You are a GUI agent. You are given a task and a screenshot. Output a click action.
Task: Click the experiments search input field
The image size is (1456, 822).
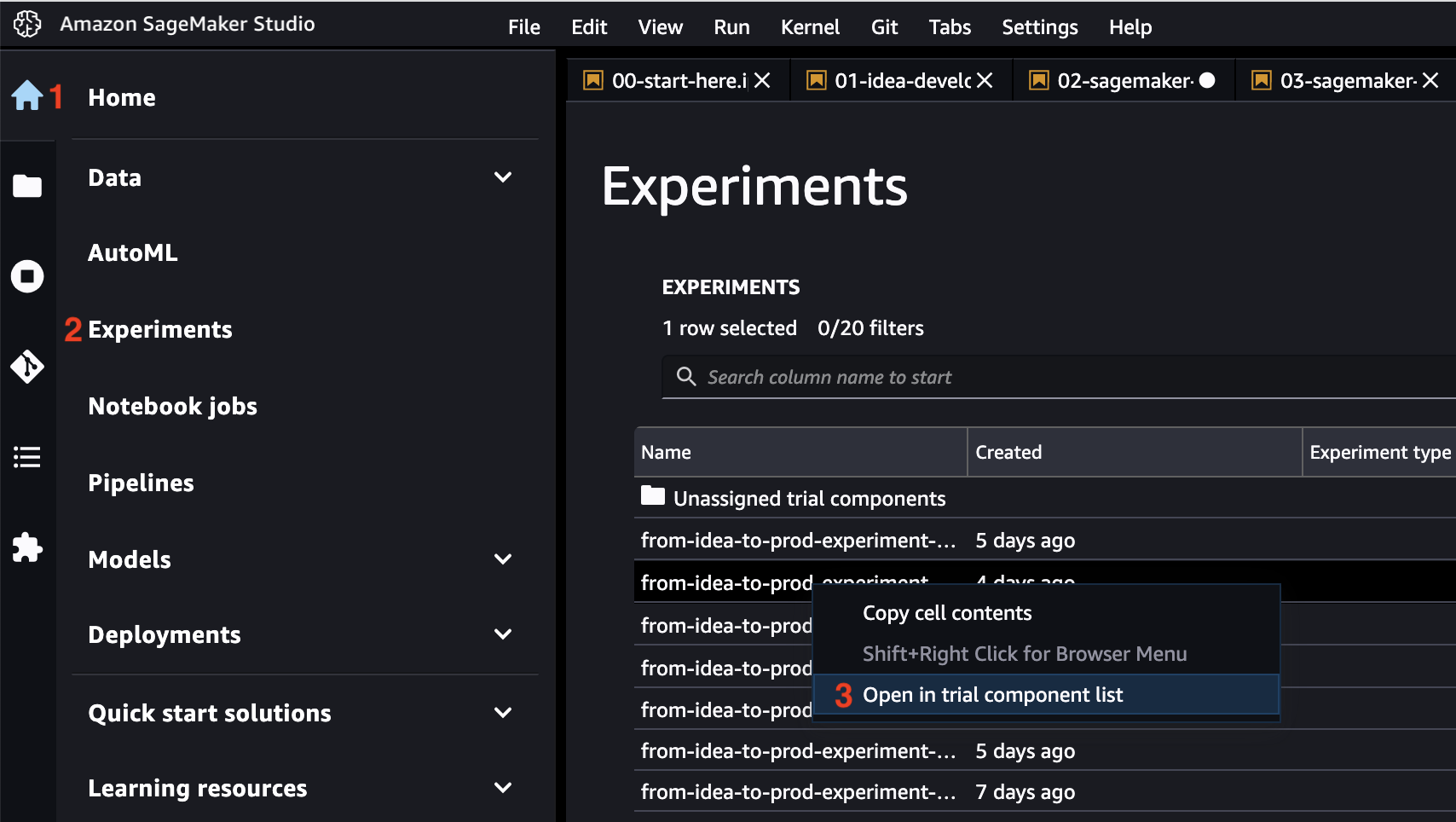point(1059,377)
